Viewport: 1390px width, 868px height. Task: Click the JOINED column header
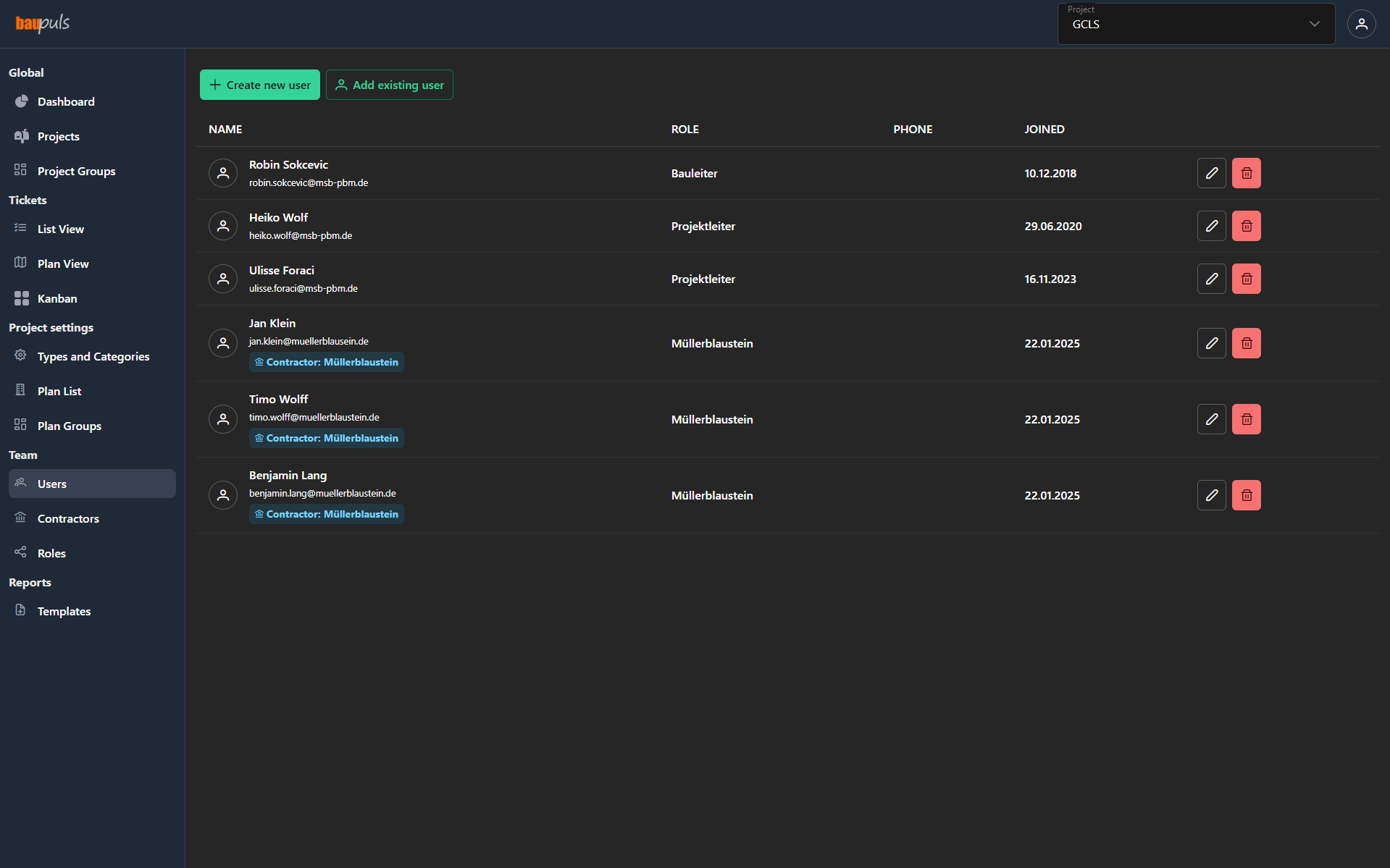1044,129
